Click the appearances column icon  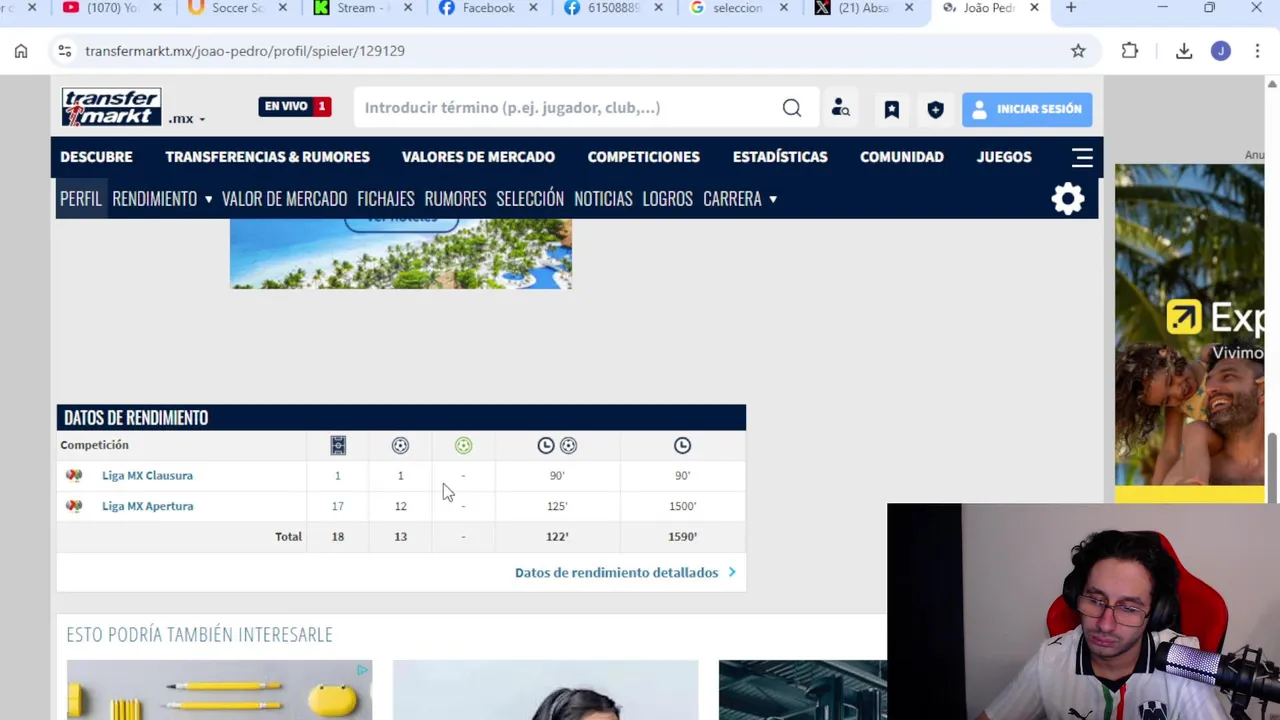click(x=338, y=445)
